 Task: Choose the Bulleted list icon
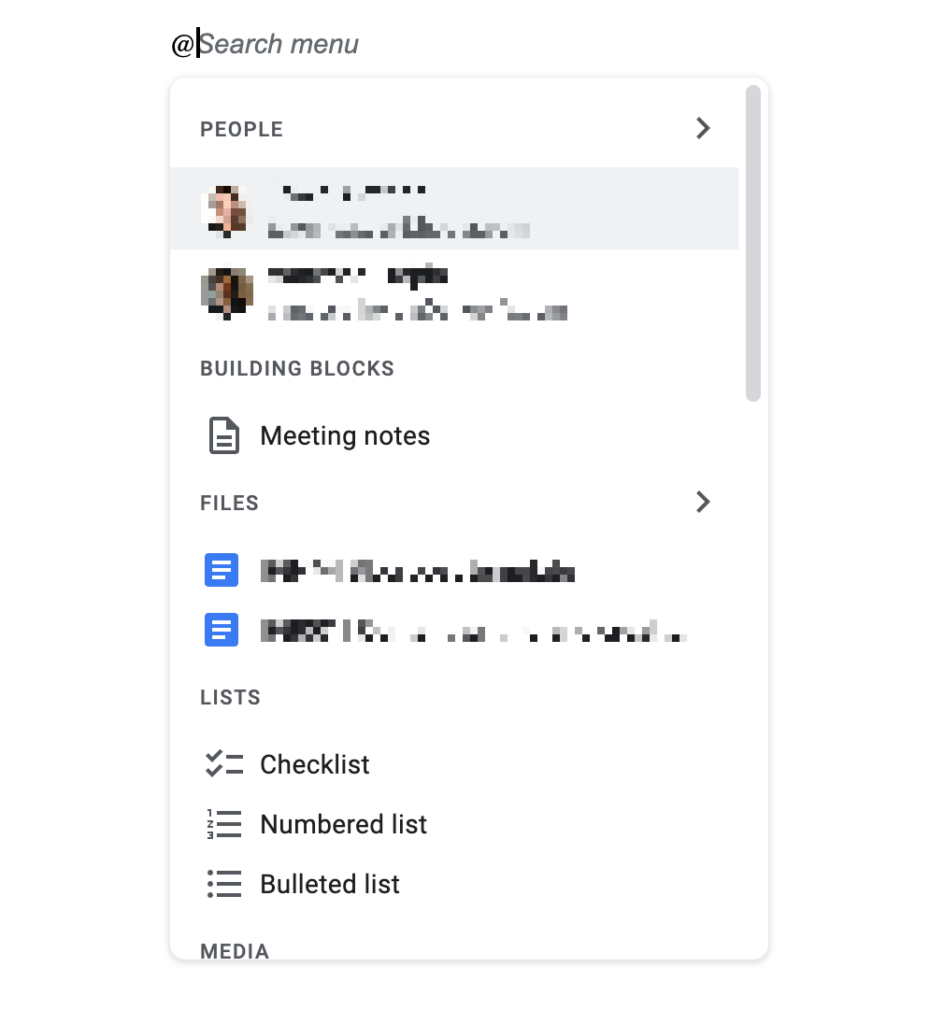coord(224,884)
